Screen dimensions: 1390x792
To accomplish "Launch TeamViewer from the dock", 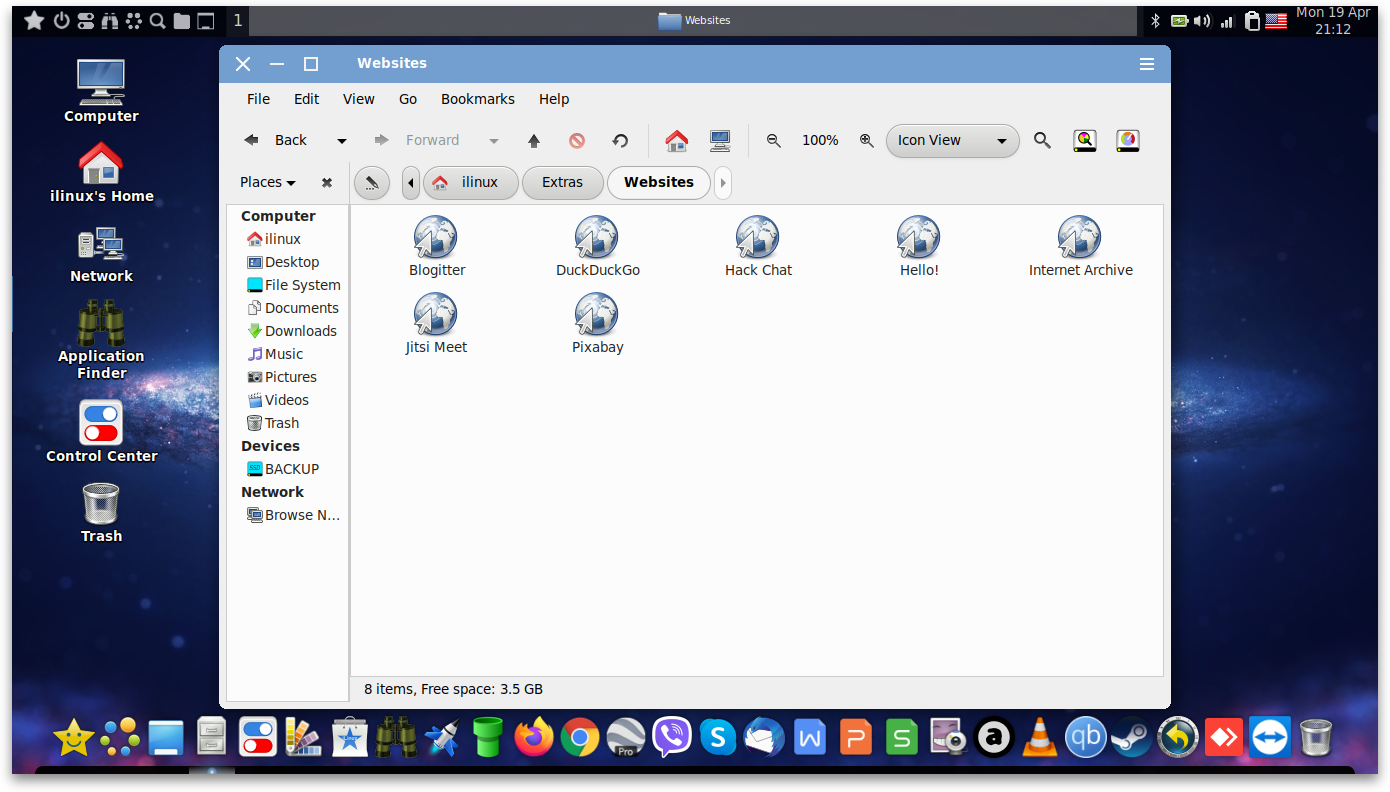I will (1270, 738).
